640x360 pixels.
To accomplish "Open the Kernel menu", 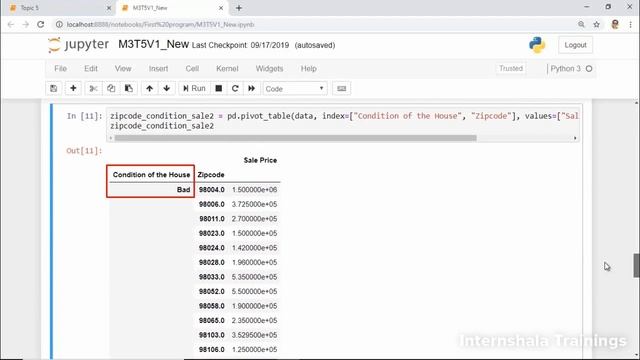I will click(227, 69).
